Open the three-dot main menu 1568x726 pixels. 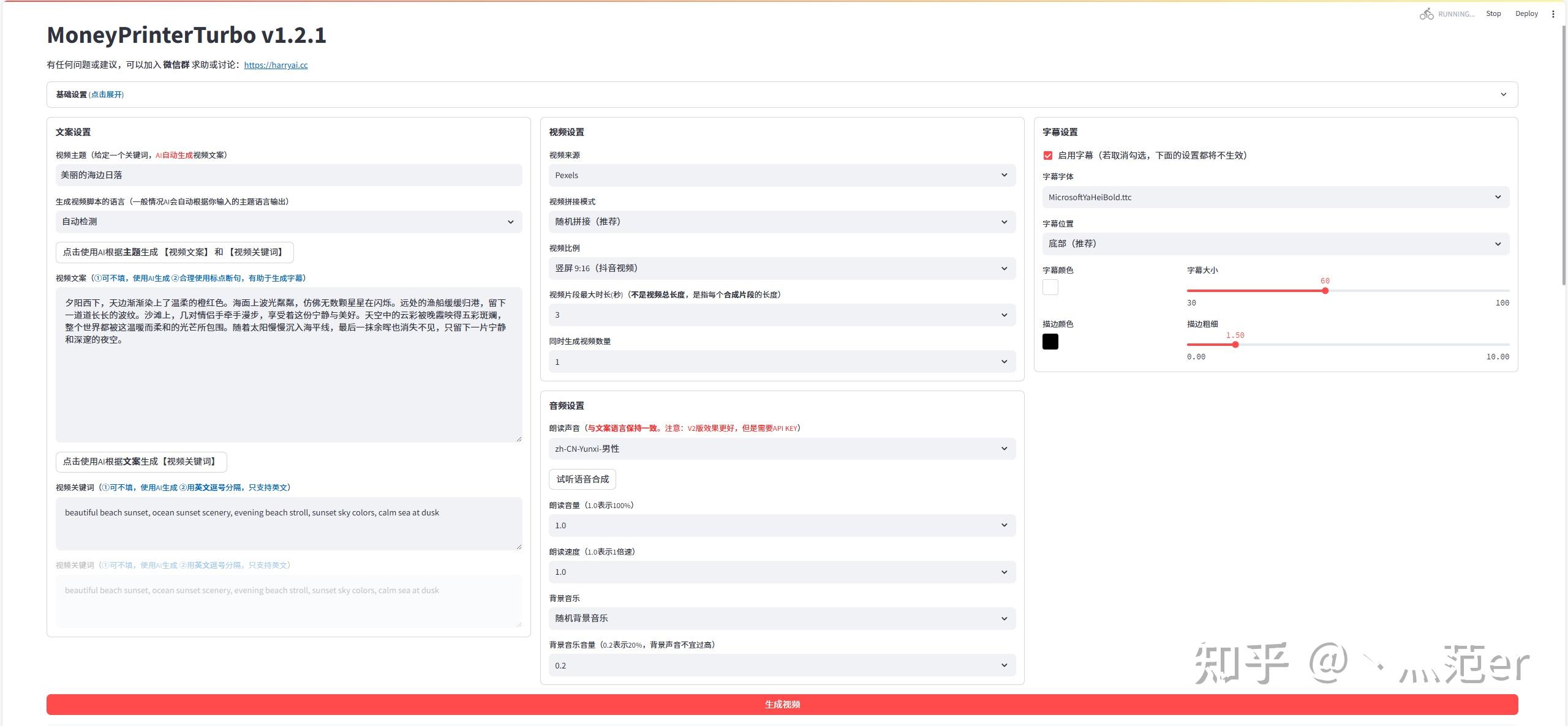[x=1553, y=14]
